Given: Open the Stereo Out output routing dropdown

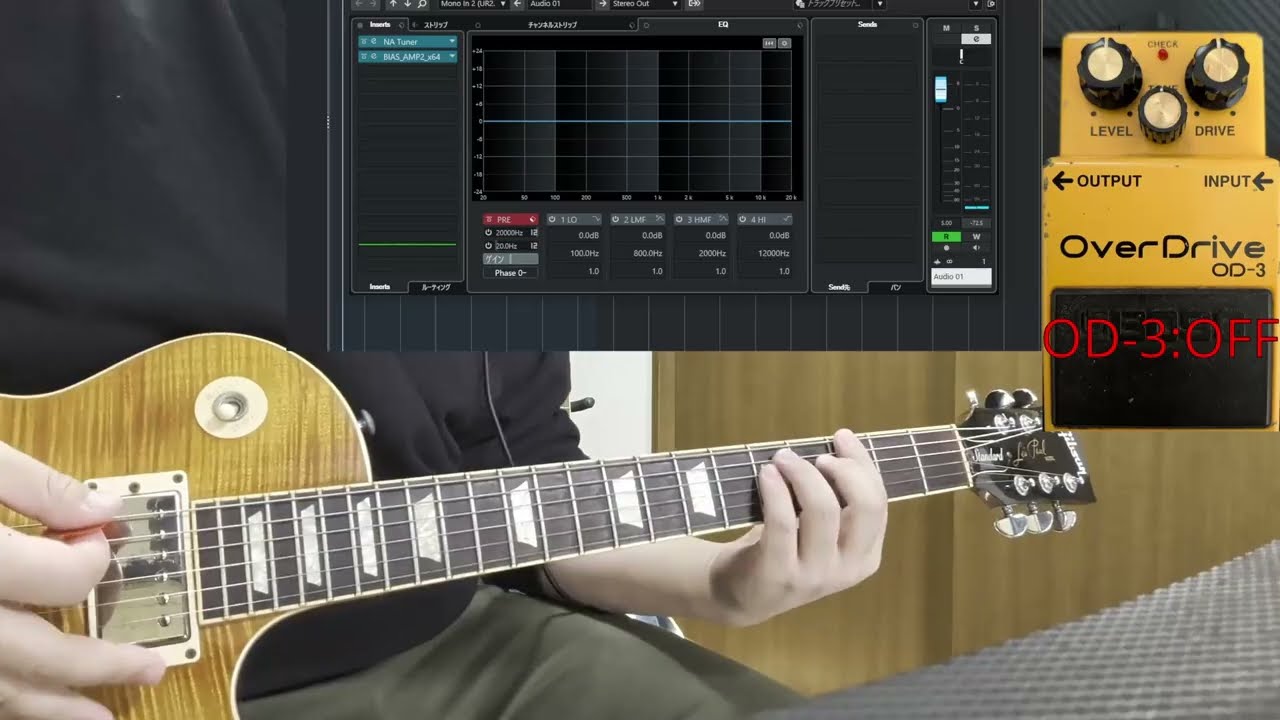Looking at the screenshot, I should 674,4.
